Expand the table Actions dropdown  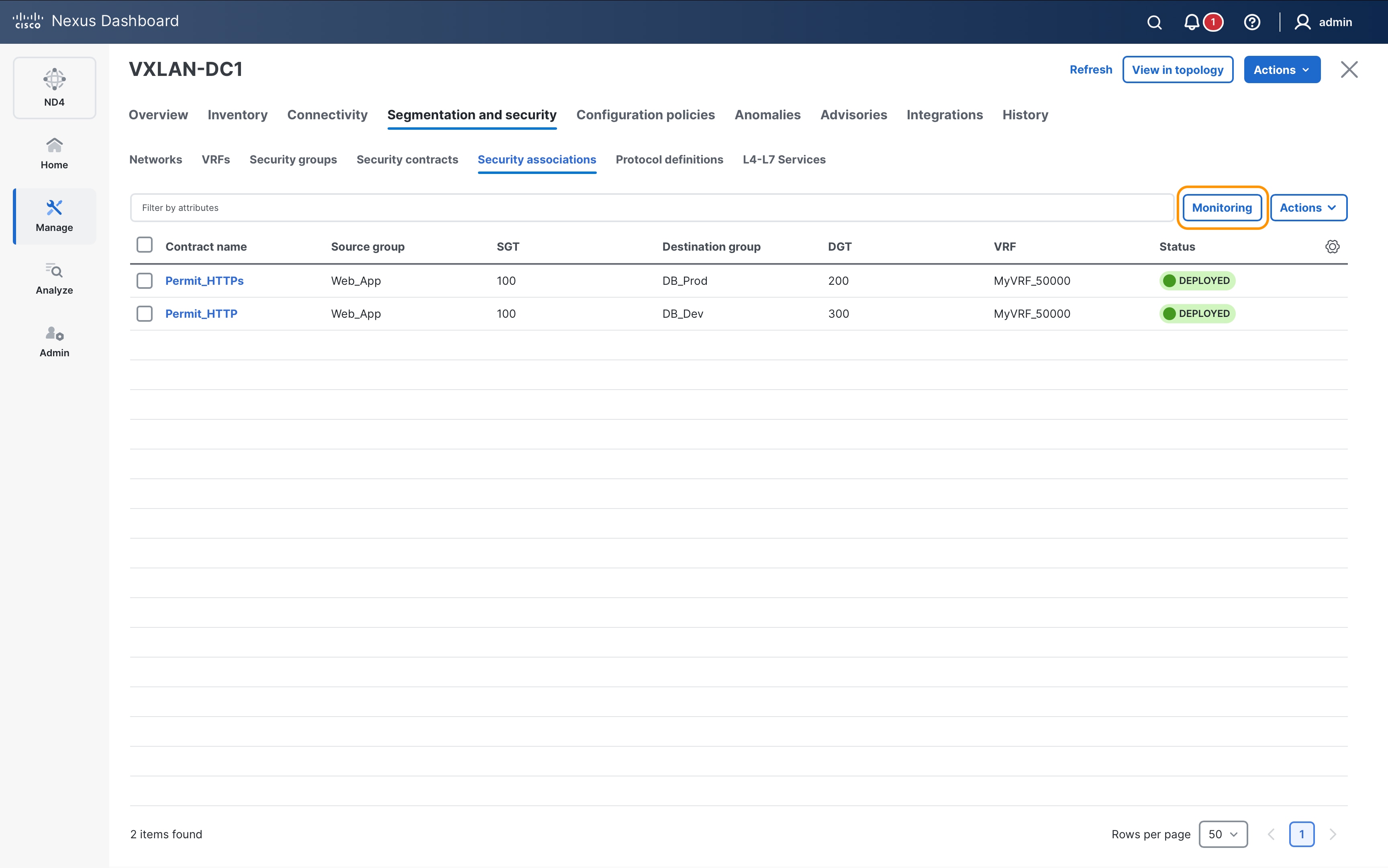(1308, 208)
